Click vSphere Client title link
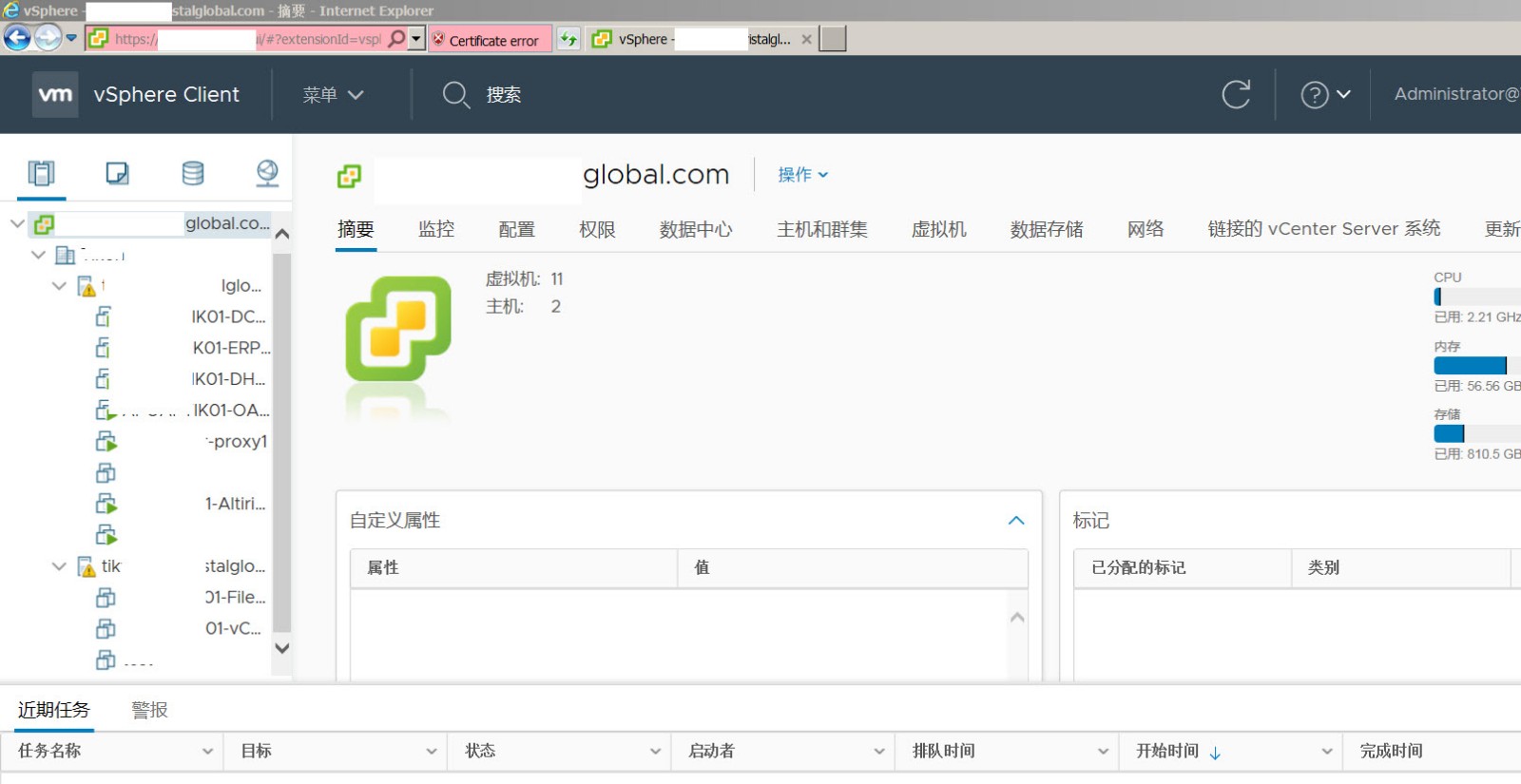The width and height of the screenshot is (1521, 784). point(166,94)
